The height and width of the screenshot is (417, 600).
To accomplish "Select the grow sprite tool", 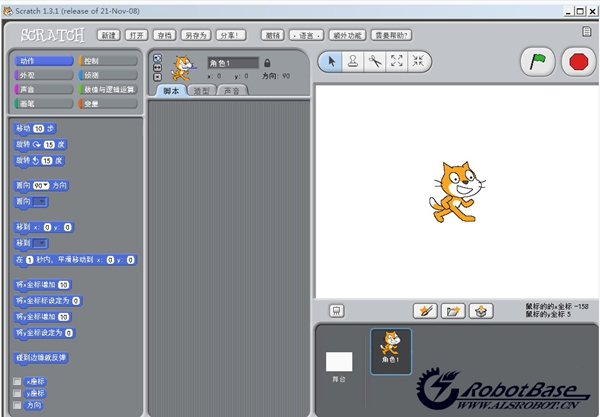I will tap(397, 61).
